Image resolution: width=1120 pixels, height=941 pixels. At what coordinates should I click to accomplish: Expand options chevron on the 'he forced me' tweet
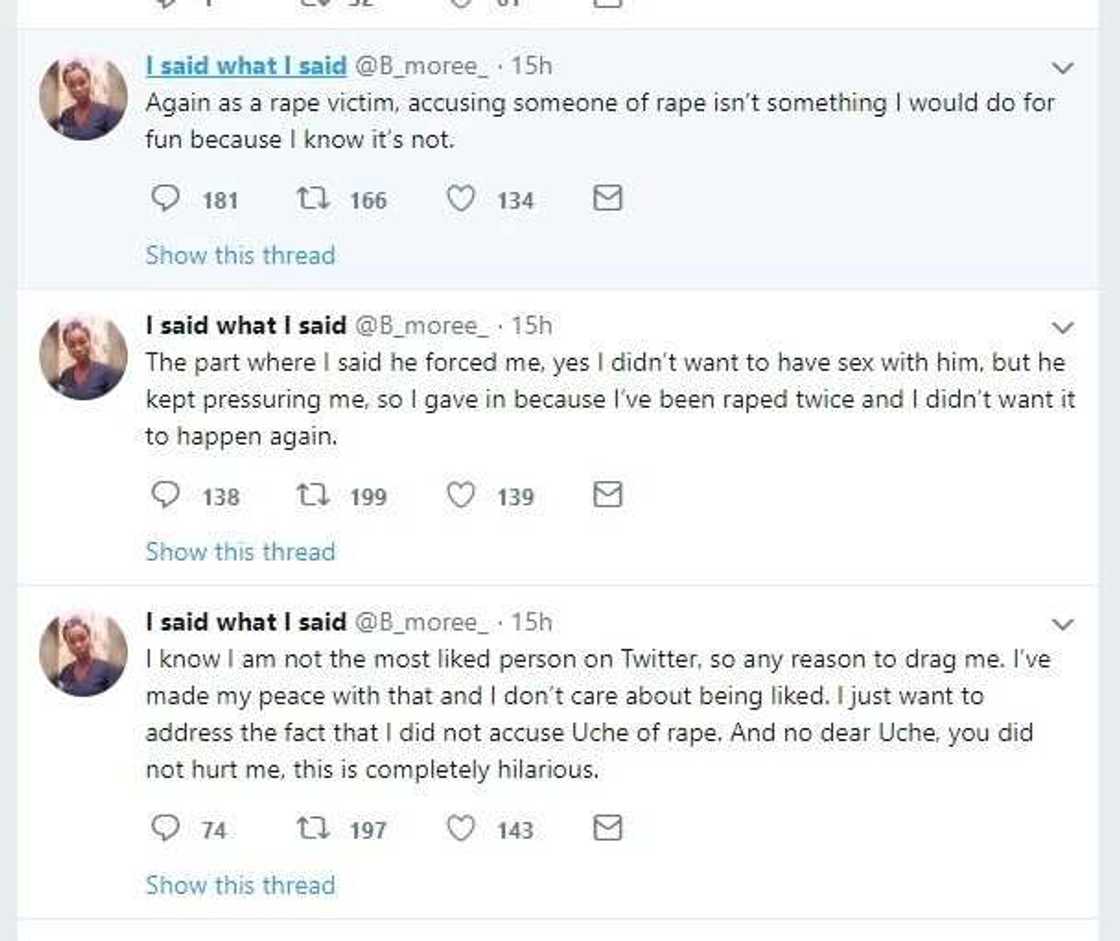[x=1063, y=328]
